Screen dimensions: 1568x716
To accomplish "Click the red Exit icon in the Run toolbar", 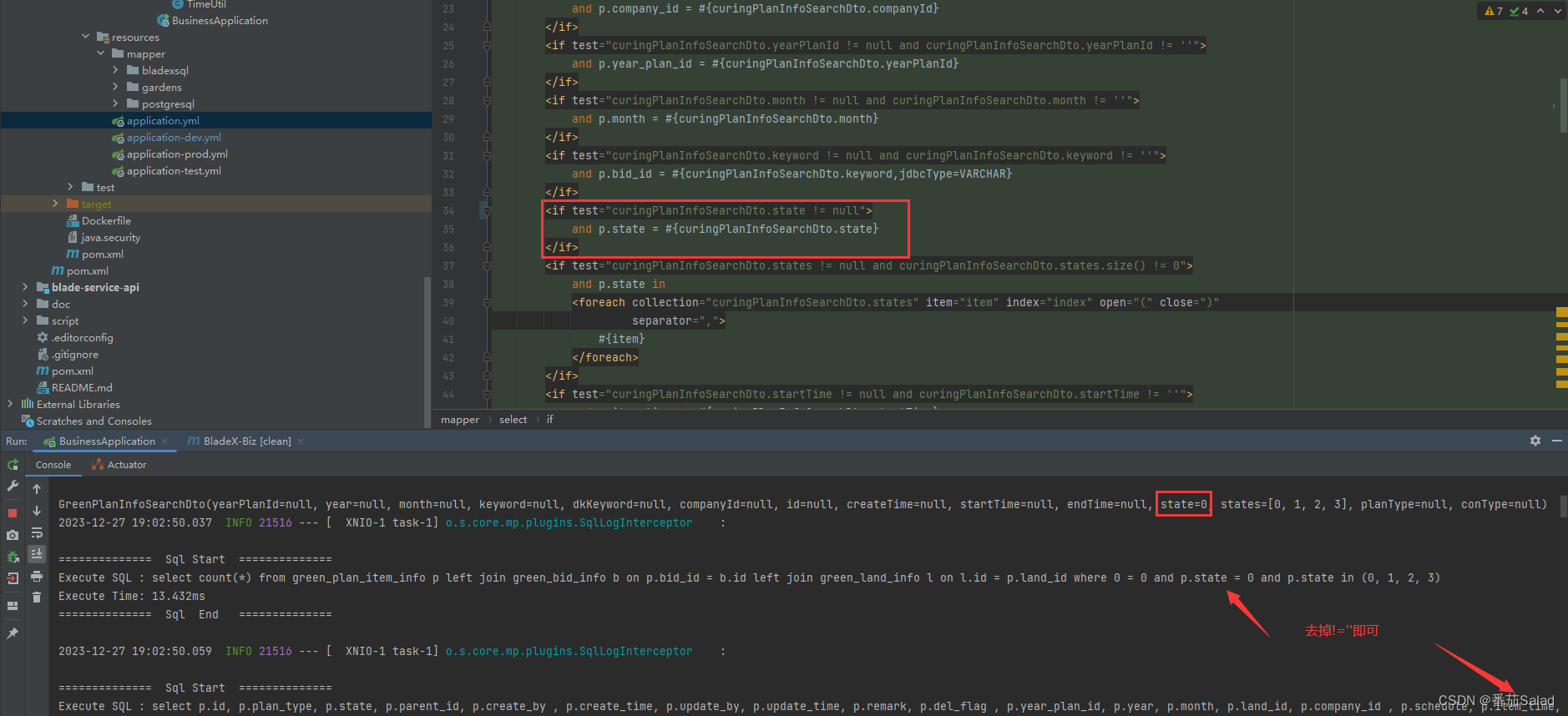I will (13, 578).
